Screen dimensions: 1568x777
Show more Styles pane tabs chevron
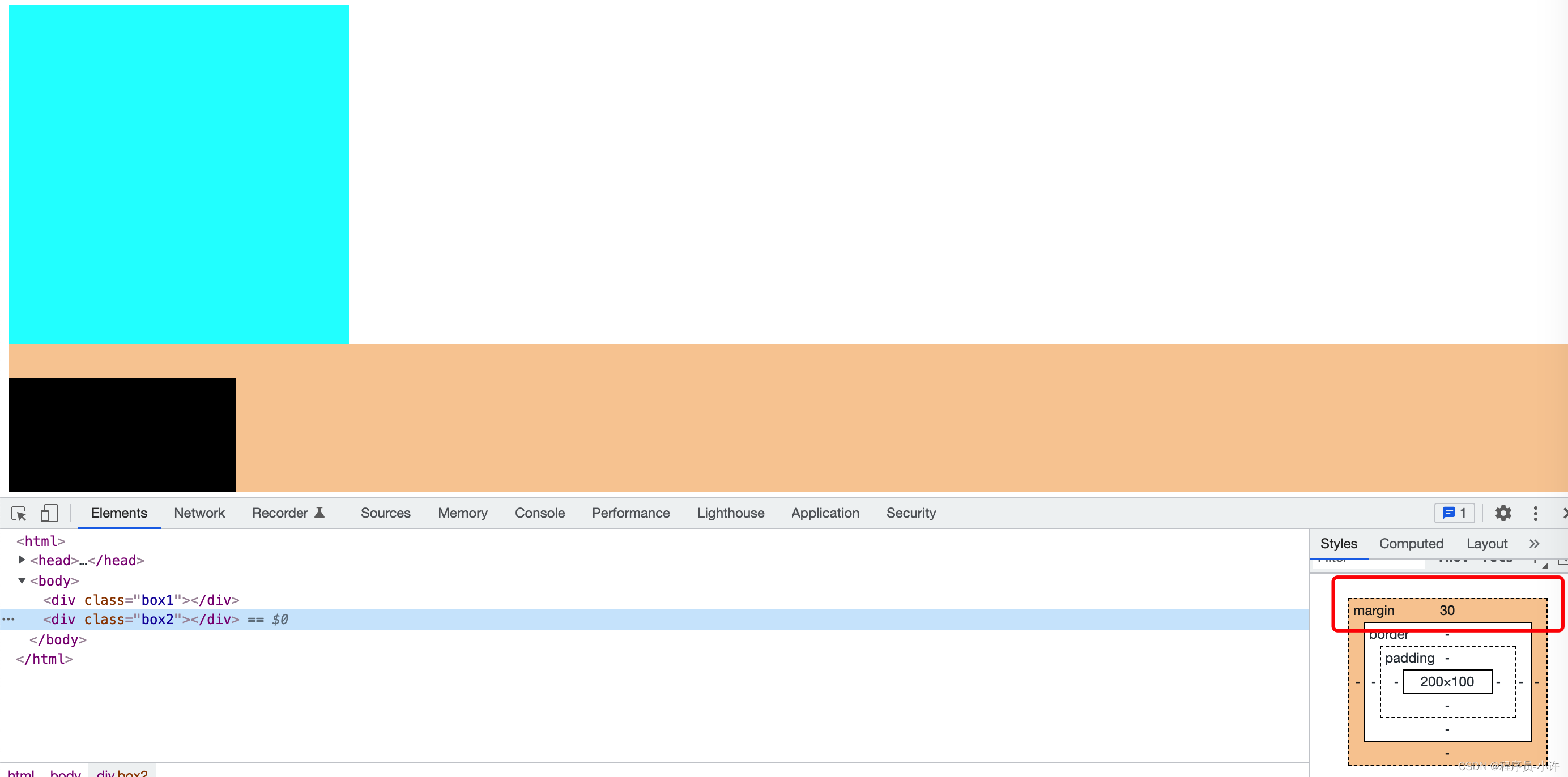point(1534,543)
